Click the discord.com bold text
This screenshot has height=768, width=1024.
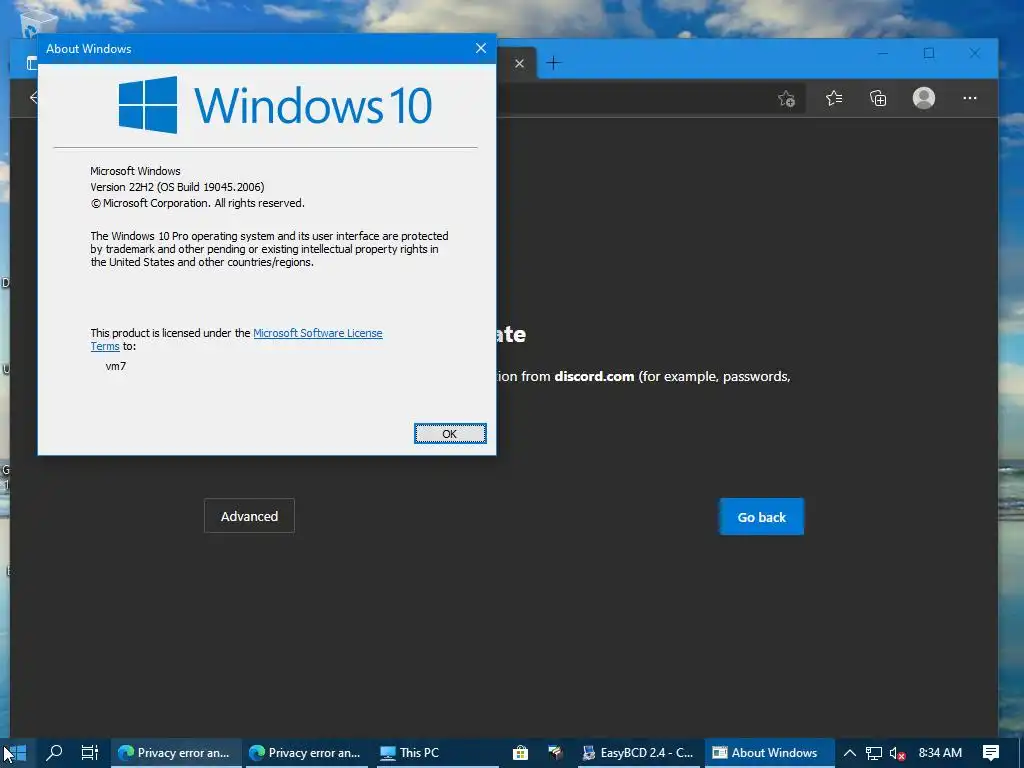click(594, 376)
